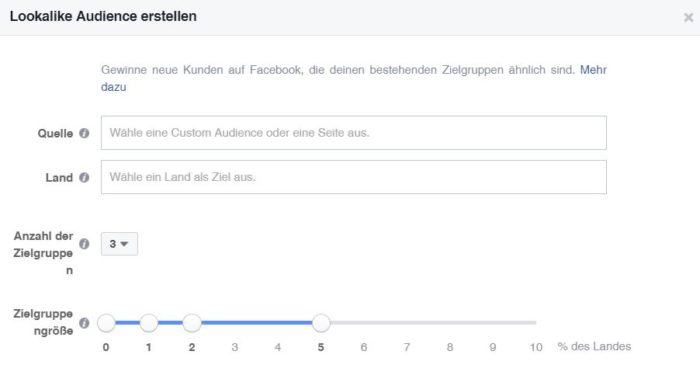Click the slider tick label 7

[407, 347]
